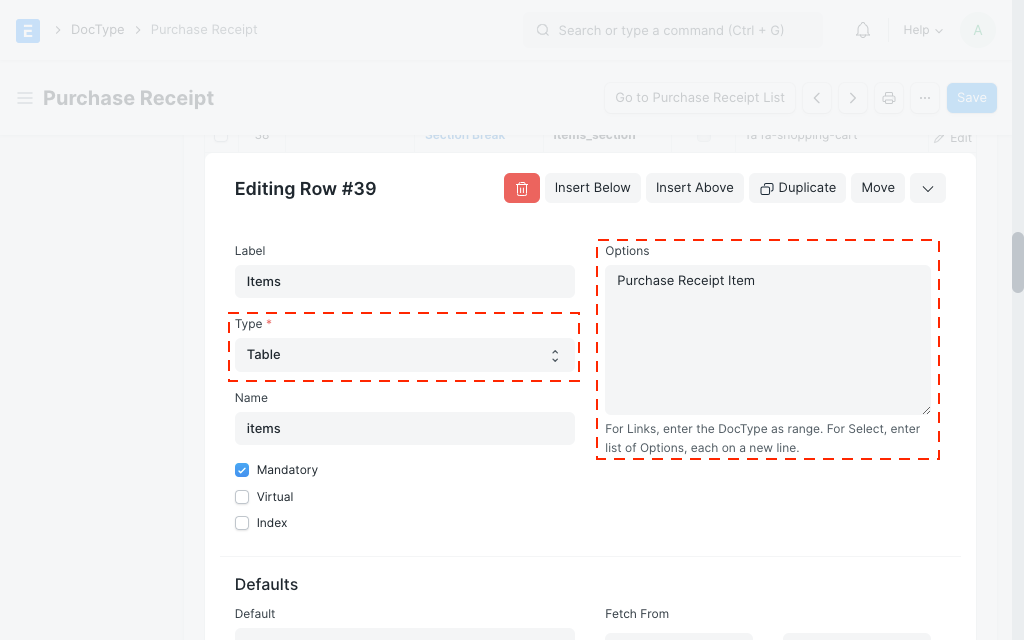Go to previous document arrow
Image resolution: width=1024 pixels, height=640 pixels.
pyautogui.click(x=817, y=98)
